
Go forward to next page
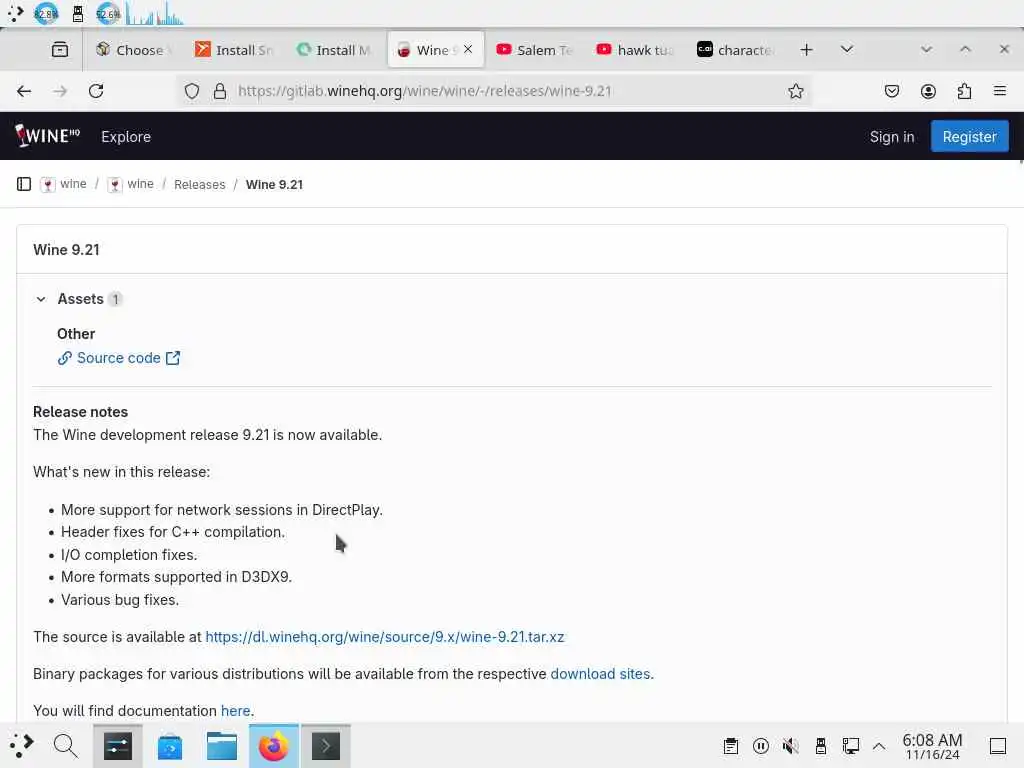(x=60, y=91)
